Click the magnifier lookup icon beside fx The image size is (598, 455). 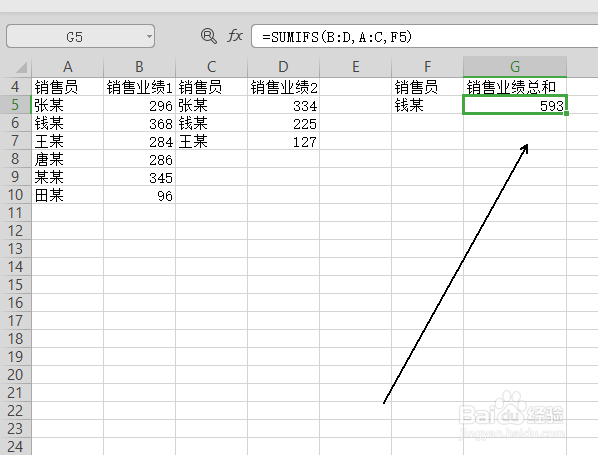(x=209, y=36)
